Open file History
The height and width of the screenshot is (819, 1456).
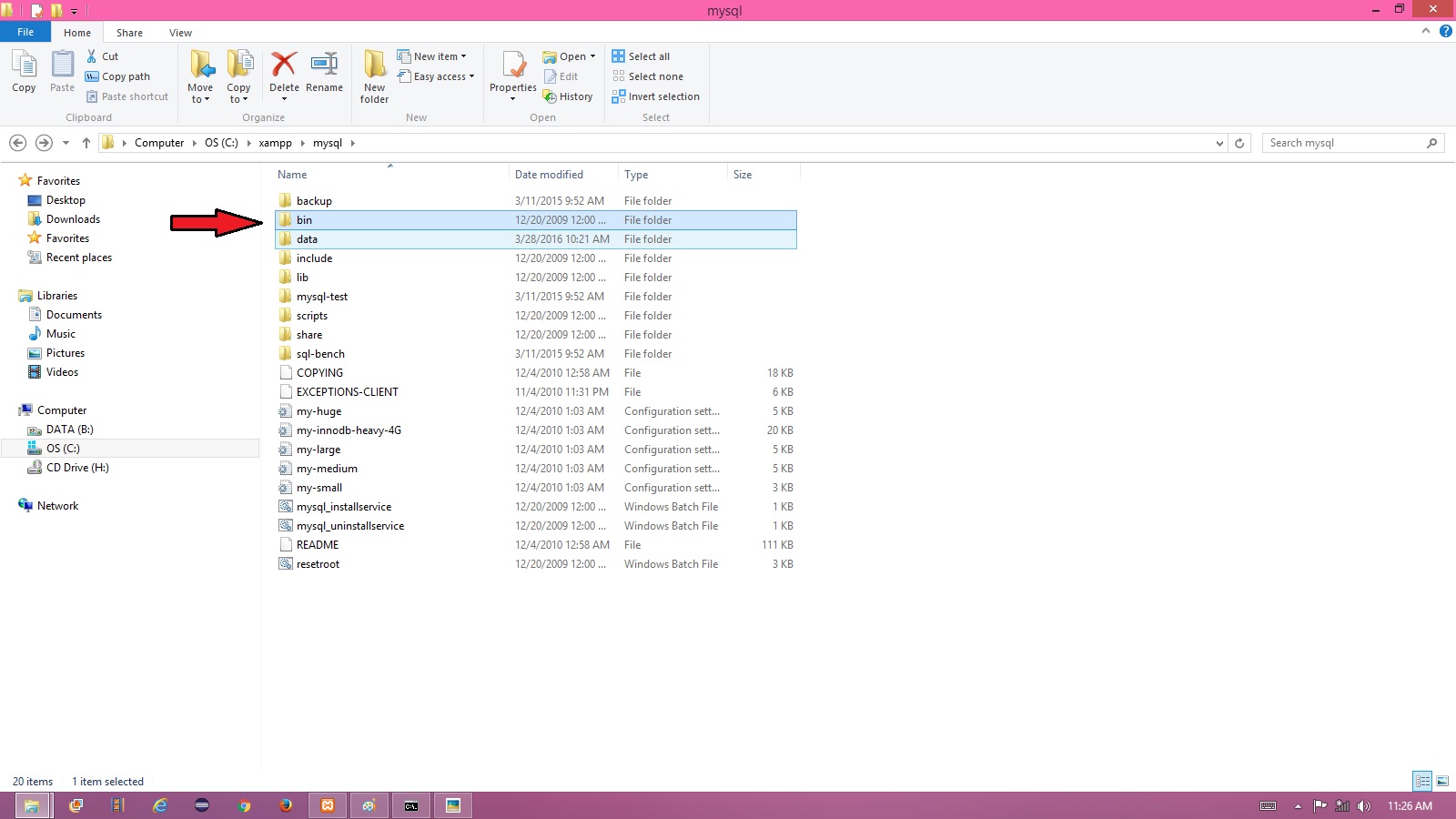point(568,96)
